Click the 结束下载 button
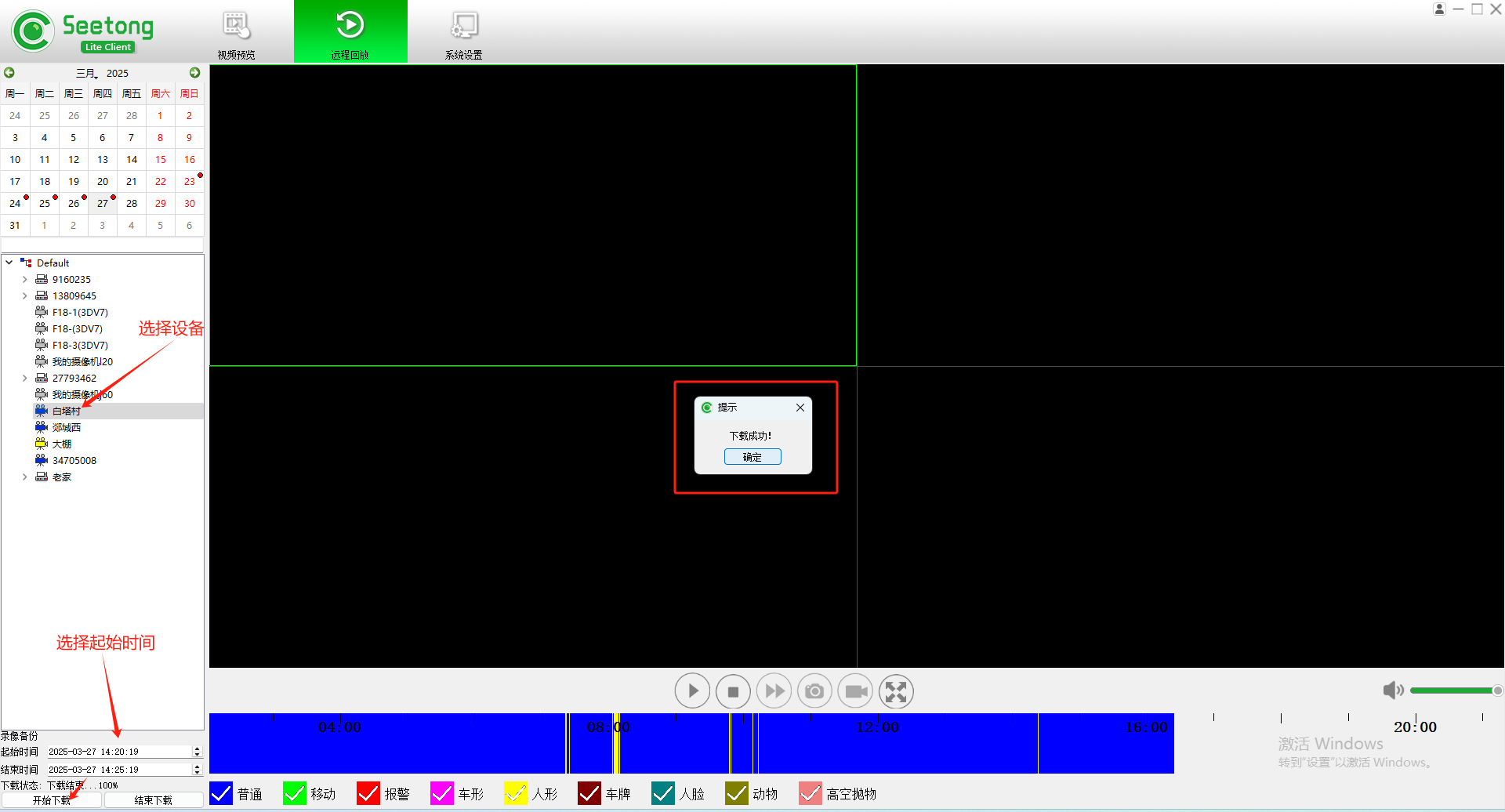The height and width of the screenshot is (812, 1505). [153, 800]
